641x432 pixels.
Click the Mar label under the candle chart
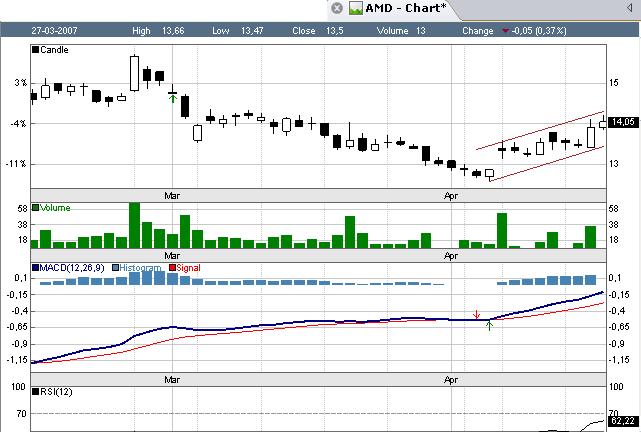pyautogui.click(x=172, y=196)
